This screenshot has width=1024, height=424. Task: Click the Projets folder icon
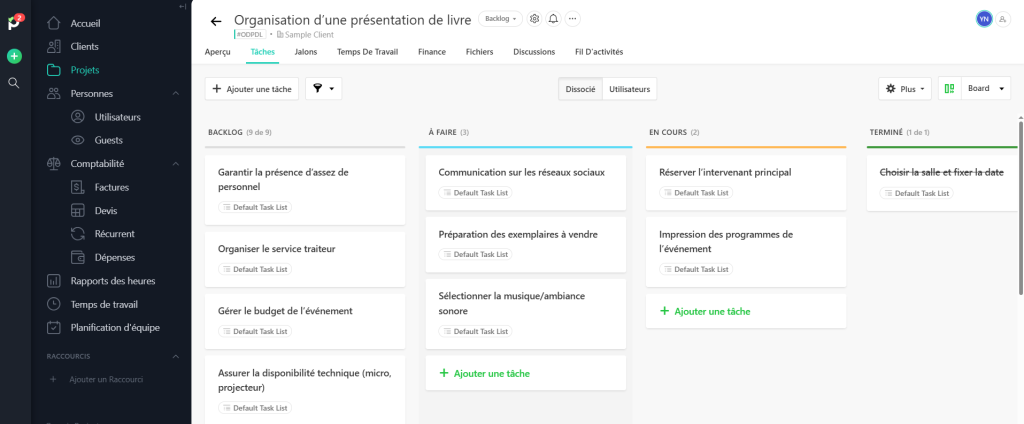[x=54, y=70]
